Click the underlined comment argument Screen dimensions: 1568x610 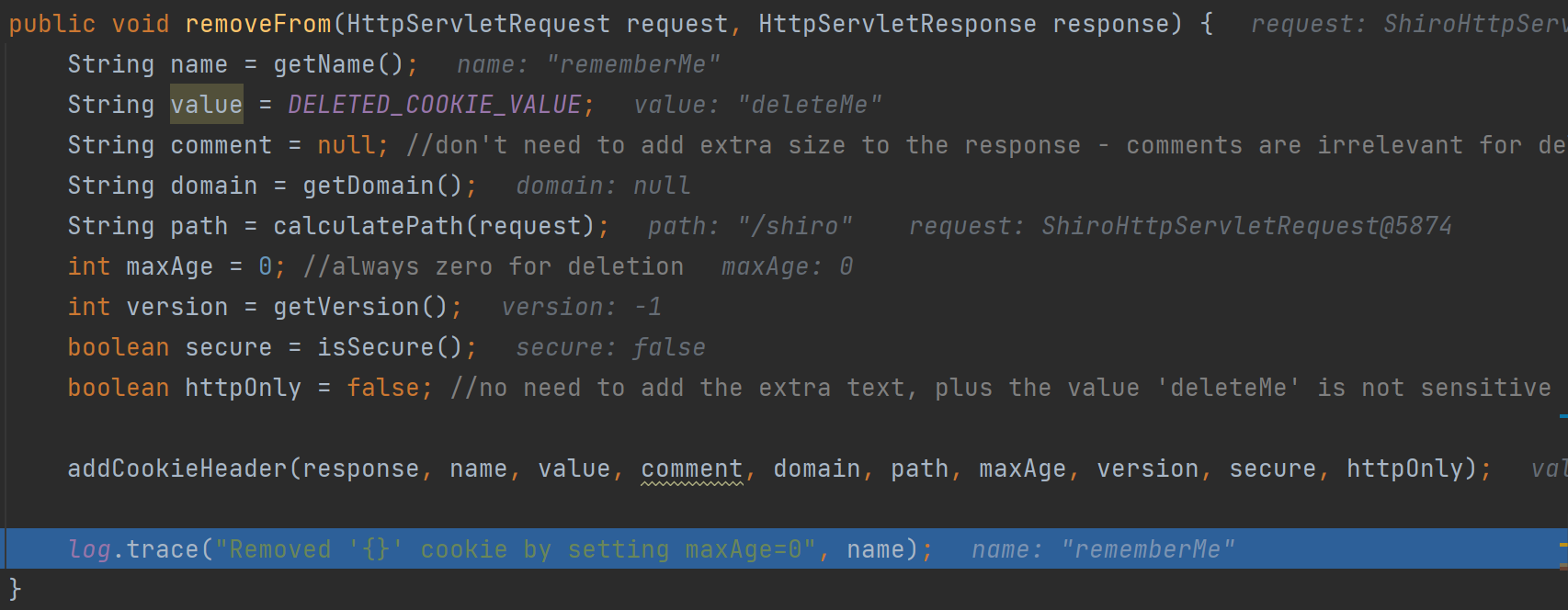691,469
